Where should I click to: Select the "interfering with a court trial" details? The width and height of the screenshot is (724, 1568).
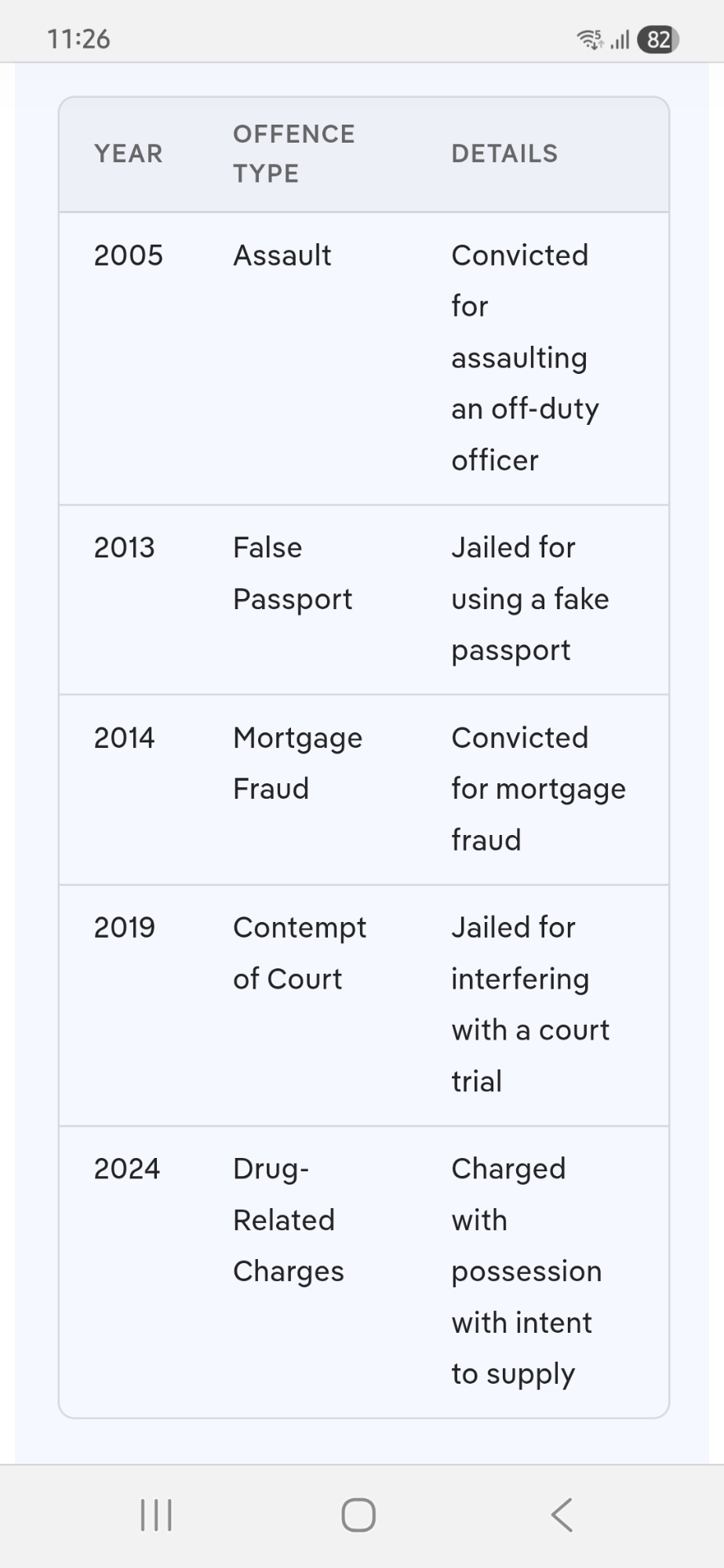530,1004
